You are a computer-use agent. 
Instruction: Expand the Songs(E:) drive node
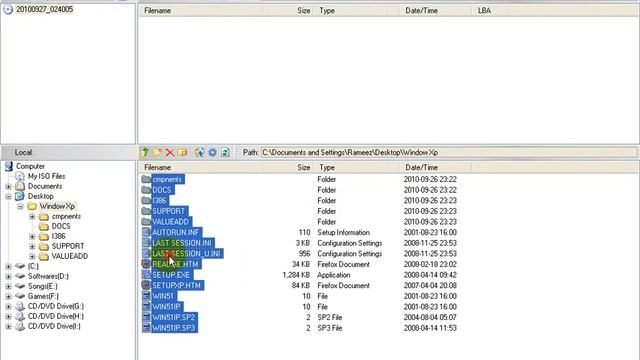tap(8, 286)
